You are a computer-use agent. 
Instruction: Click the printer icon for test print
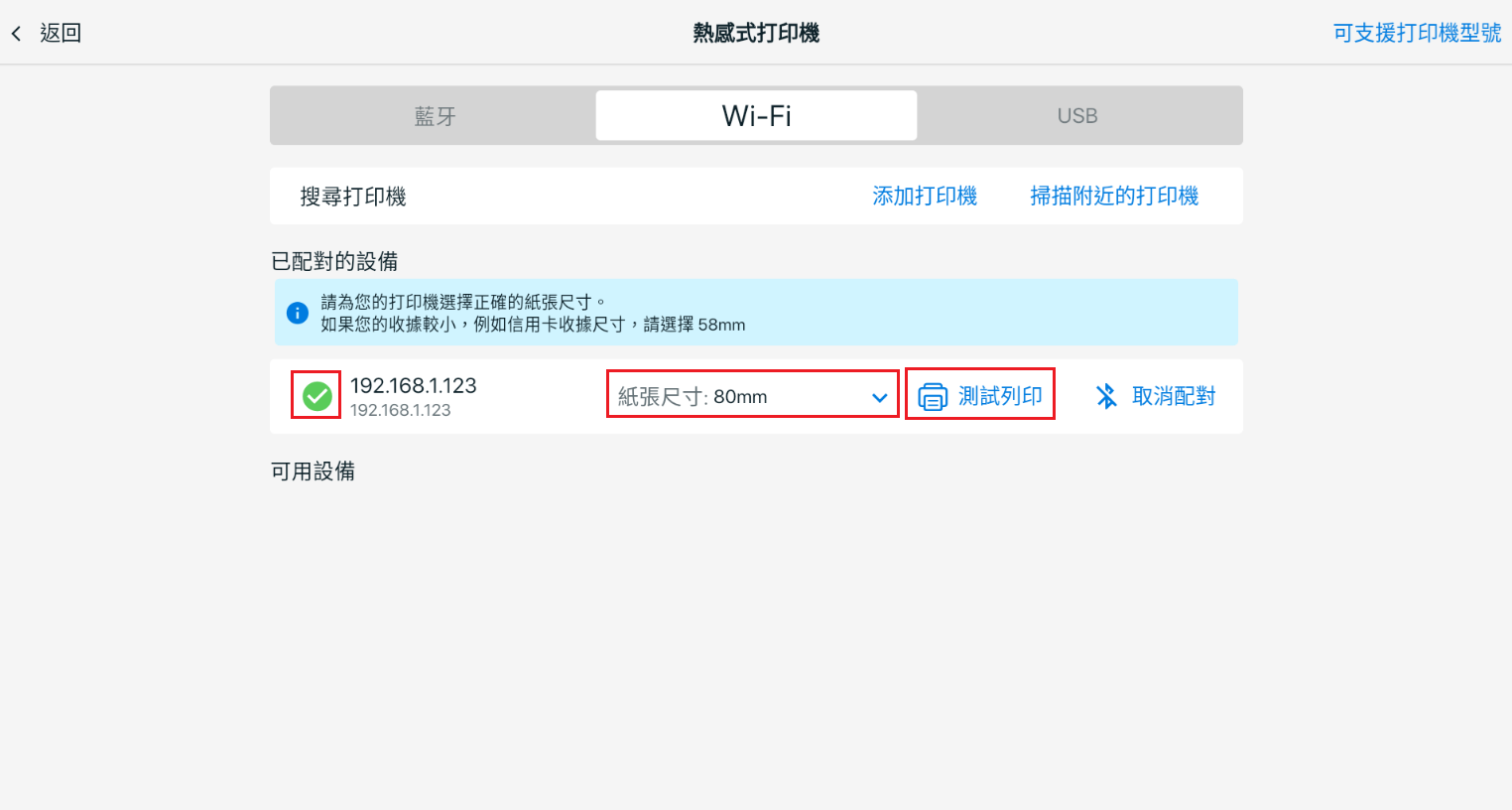(933, 396)
